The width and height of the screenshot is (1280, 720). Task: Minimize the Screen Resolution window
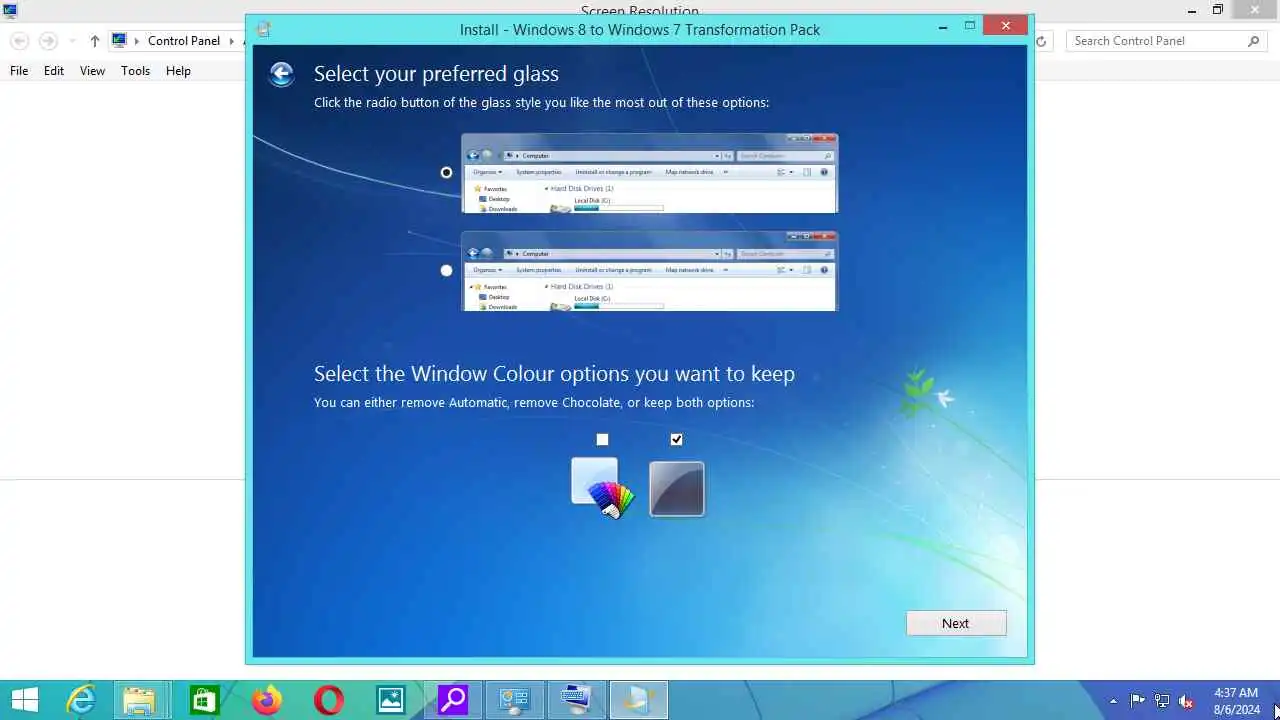coord(1192,10)
